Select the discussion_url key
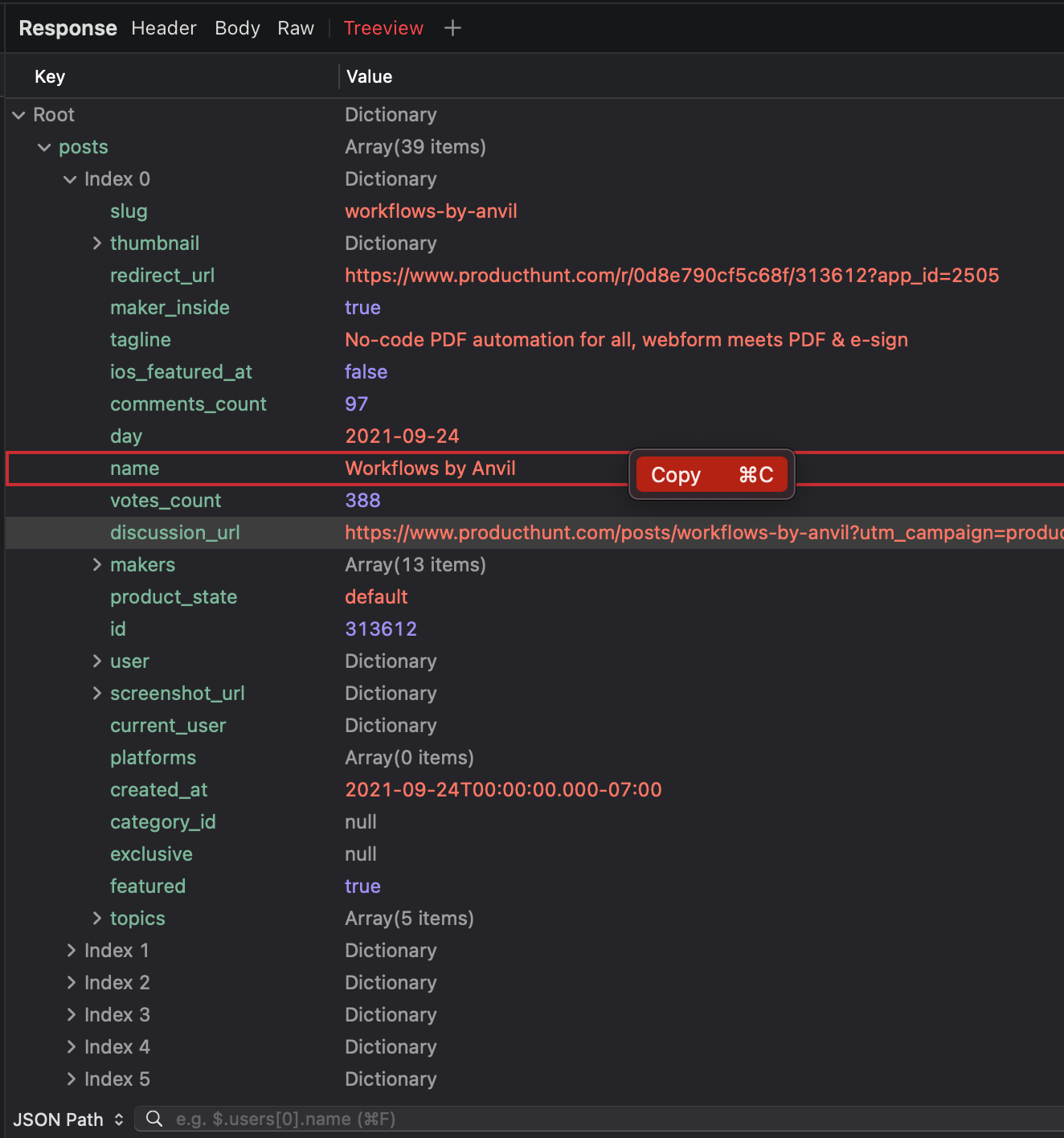Screen dimensions: 1064x1138 coord(175,533)
